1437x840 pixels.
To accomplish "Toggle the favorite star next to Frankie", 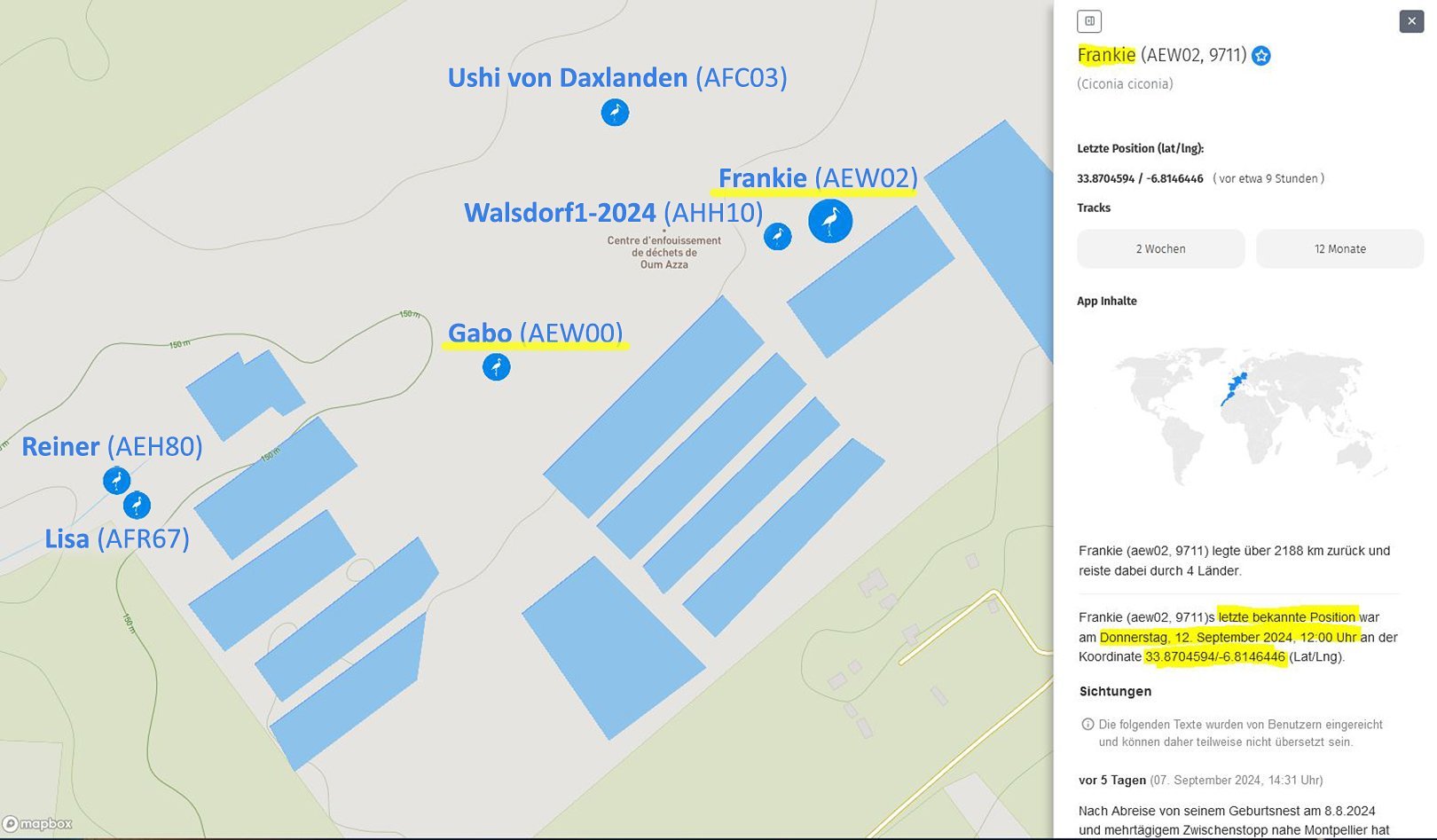I will 1260,56.
